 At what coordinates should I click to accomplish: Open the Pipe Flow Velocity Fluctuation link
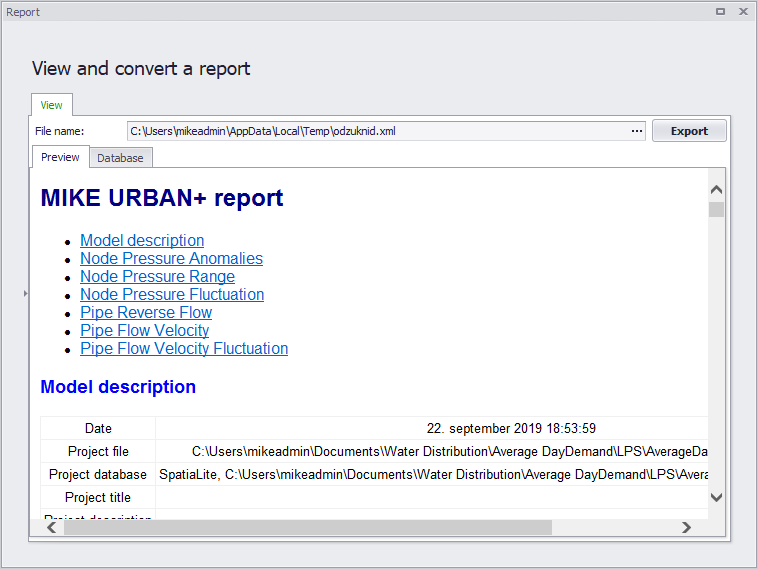point(184,348)
